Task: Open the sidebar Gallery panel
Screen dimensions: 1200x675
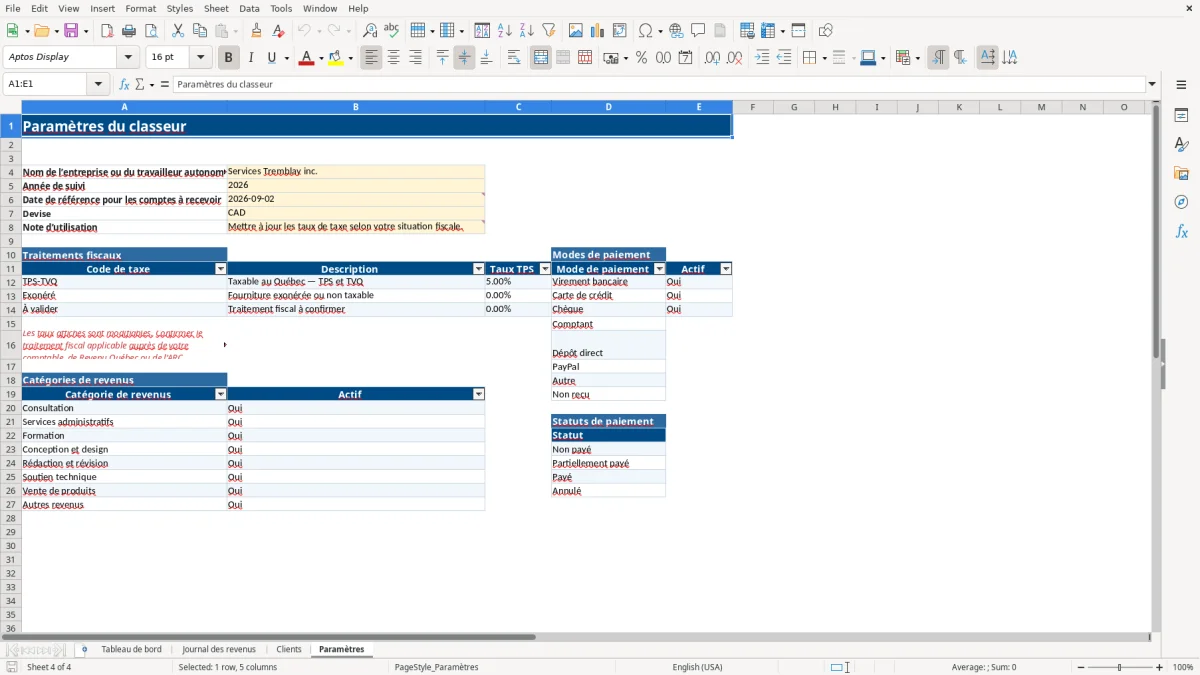Action: click(x=1181, y=173)
